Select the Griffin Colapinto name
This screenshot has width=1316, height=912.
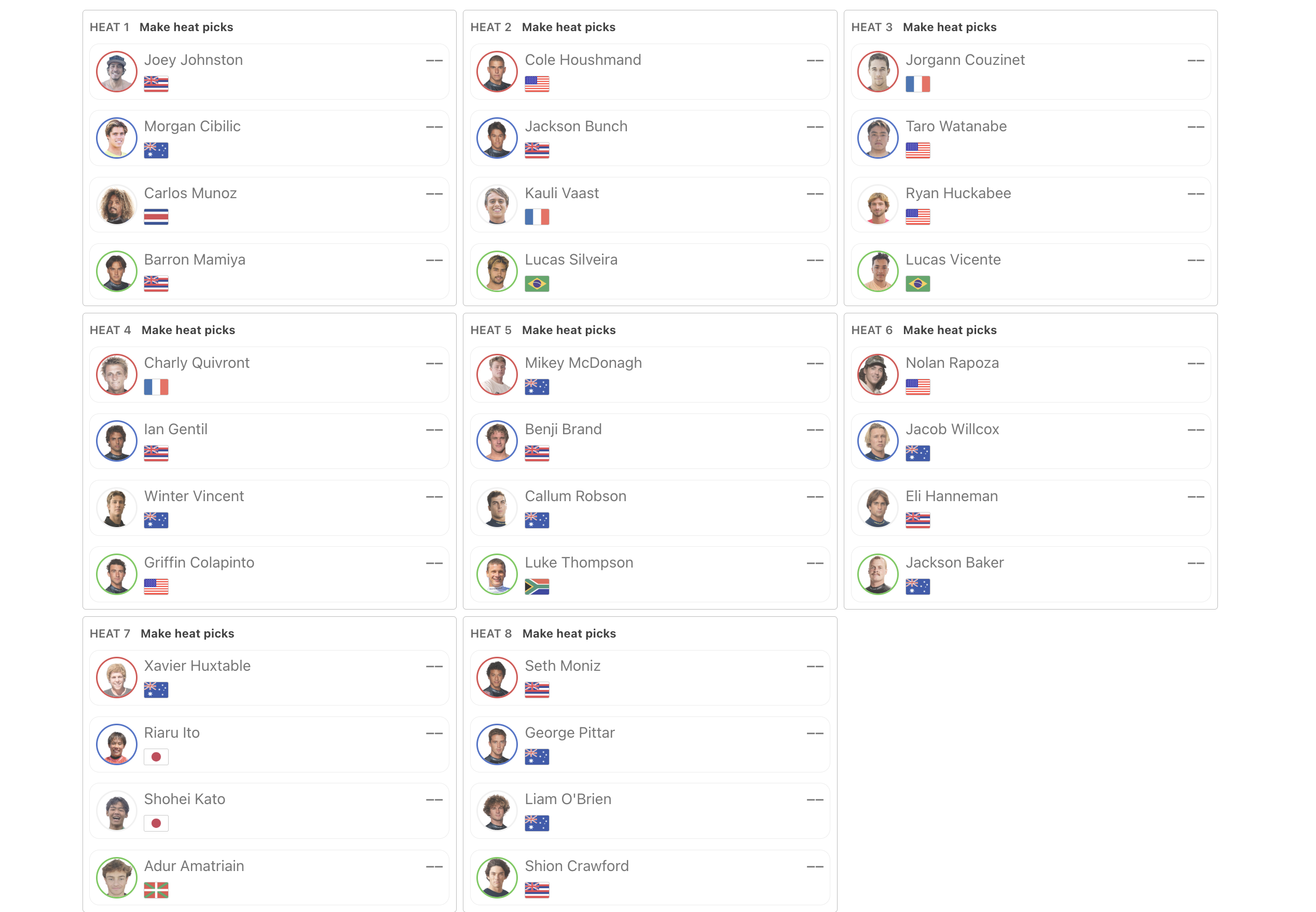click(x=199, y=563)
